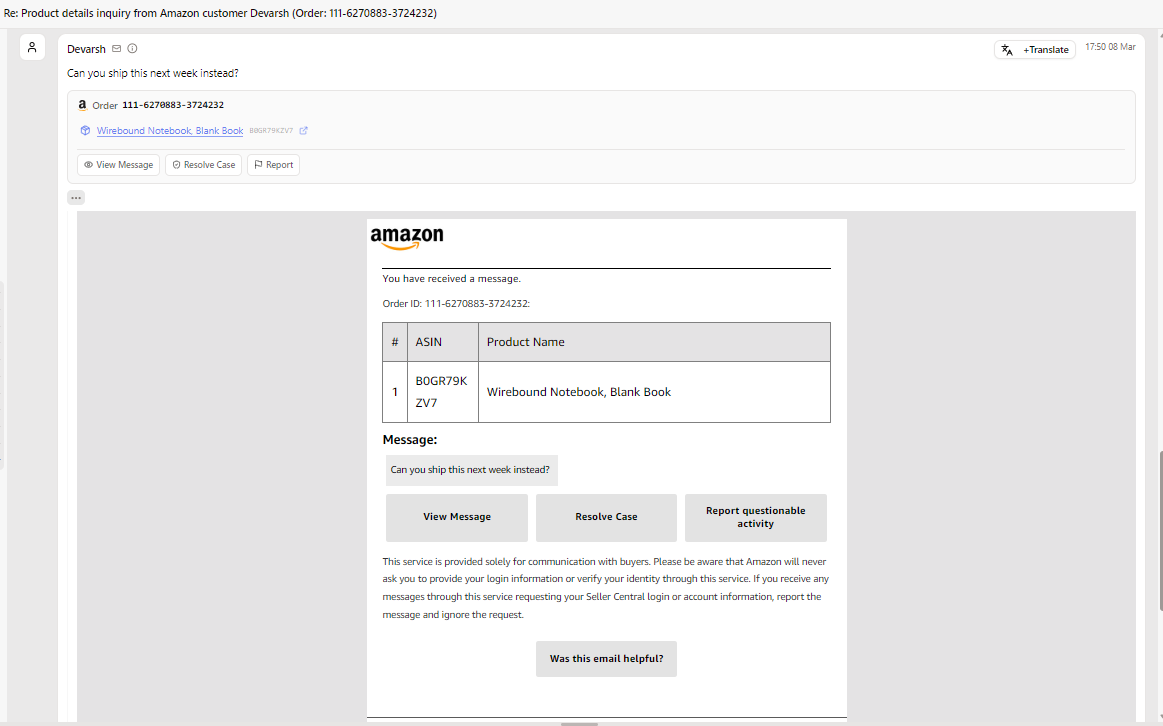
Task: Expand the hidden content with the ellipsis button
Action: click(x=76, y=197)
